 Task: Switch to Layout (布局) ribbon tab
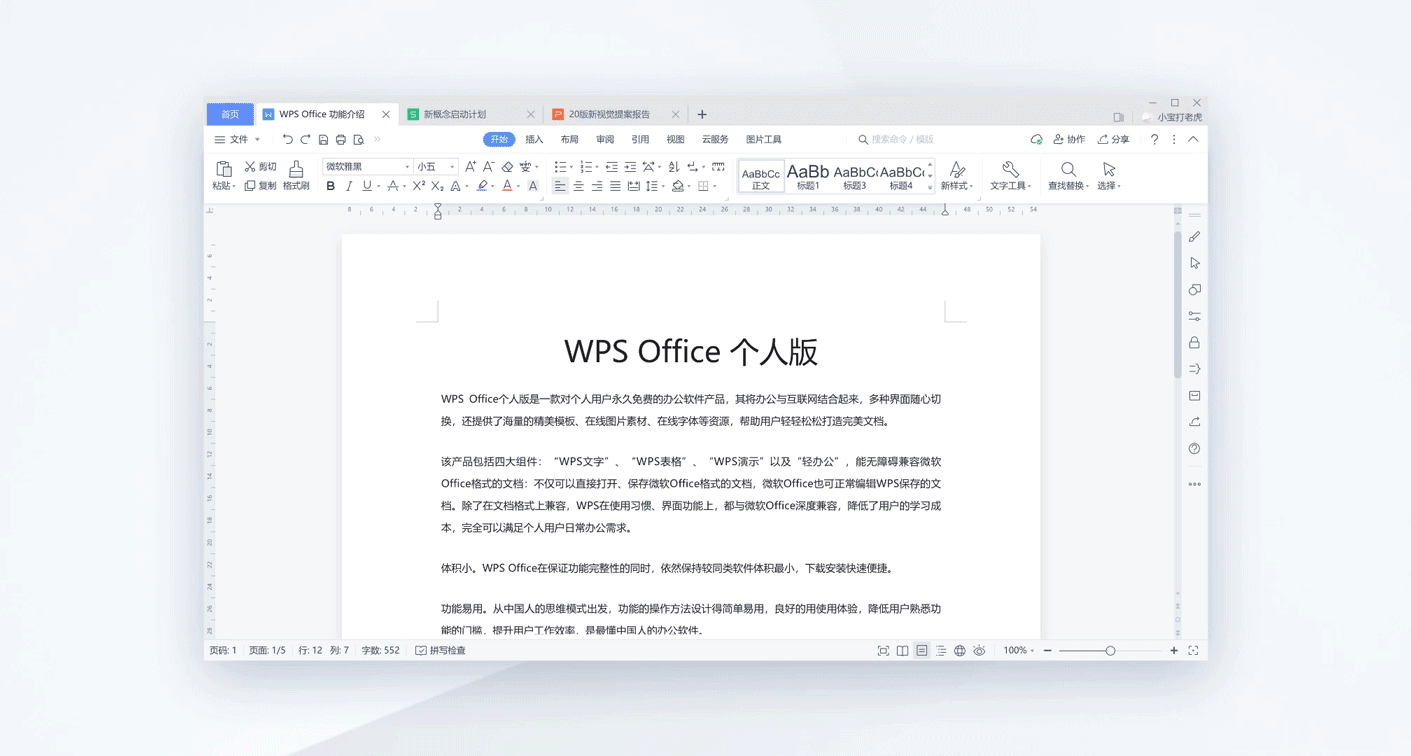pyautogui.click(x=569, y=140)
